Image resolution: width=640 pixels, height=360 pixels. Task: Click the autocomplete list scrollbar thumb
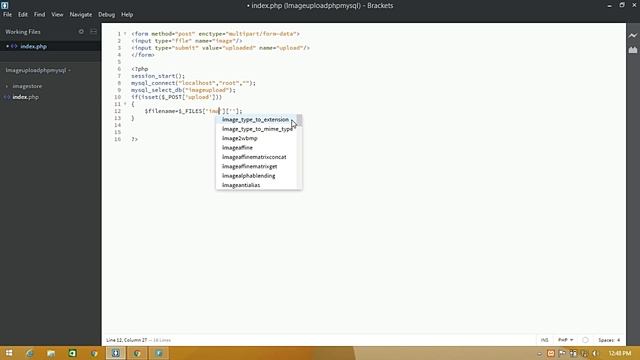coord(299,120)
